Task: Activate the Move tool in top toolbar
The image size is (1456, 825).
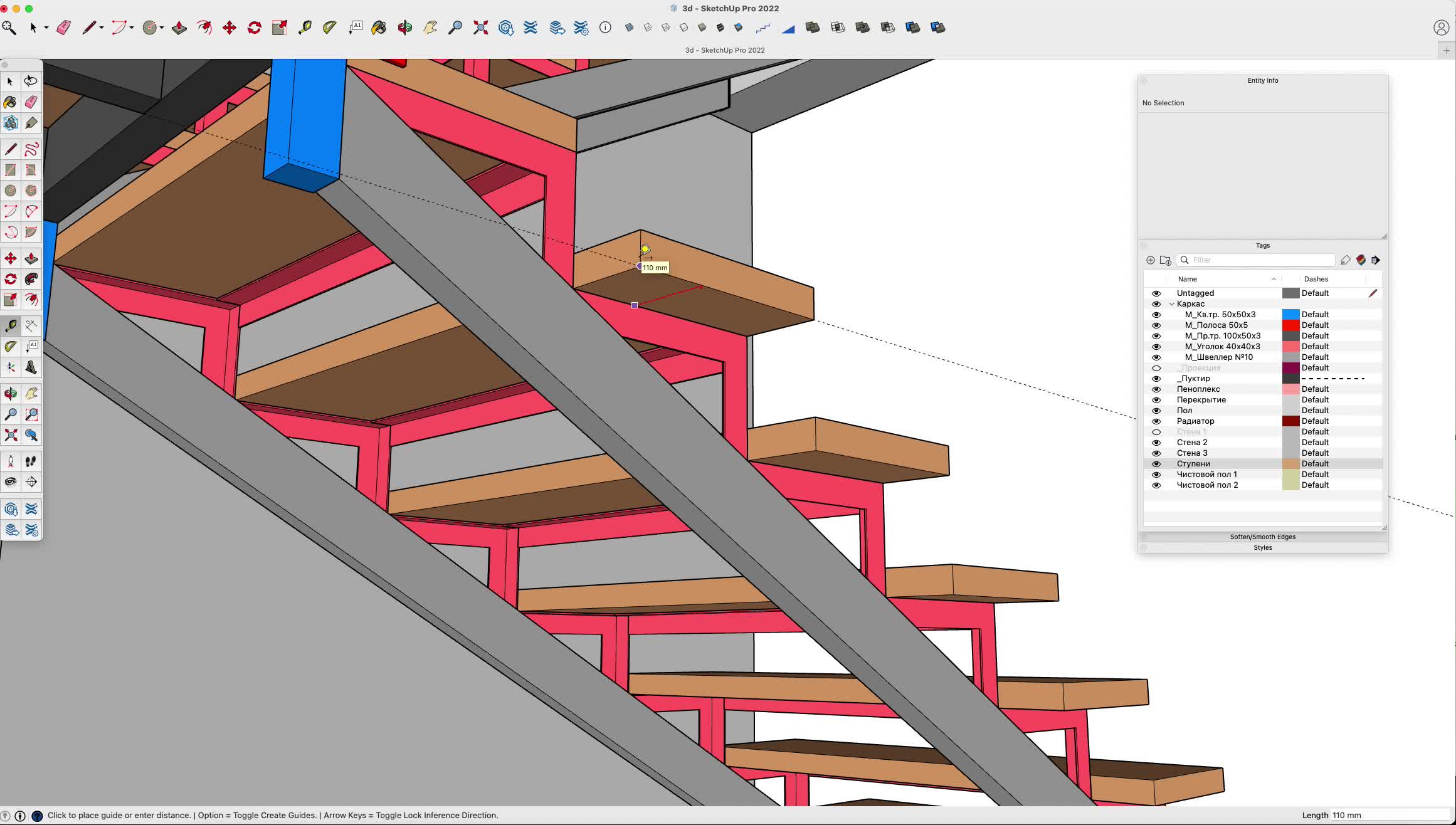Action: (x=229, y=28)
